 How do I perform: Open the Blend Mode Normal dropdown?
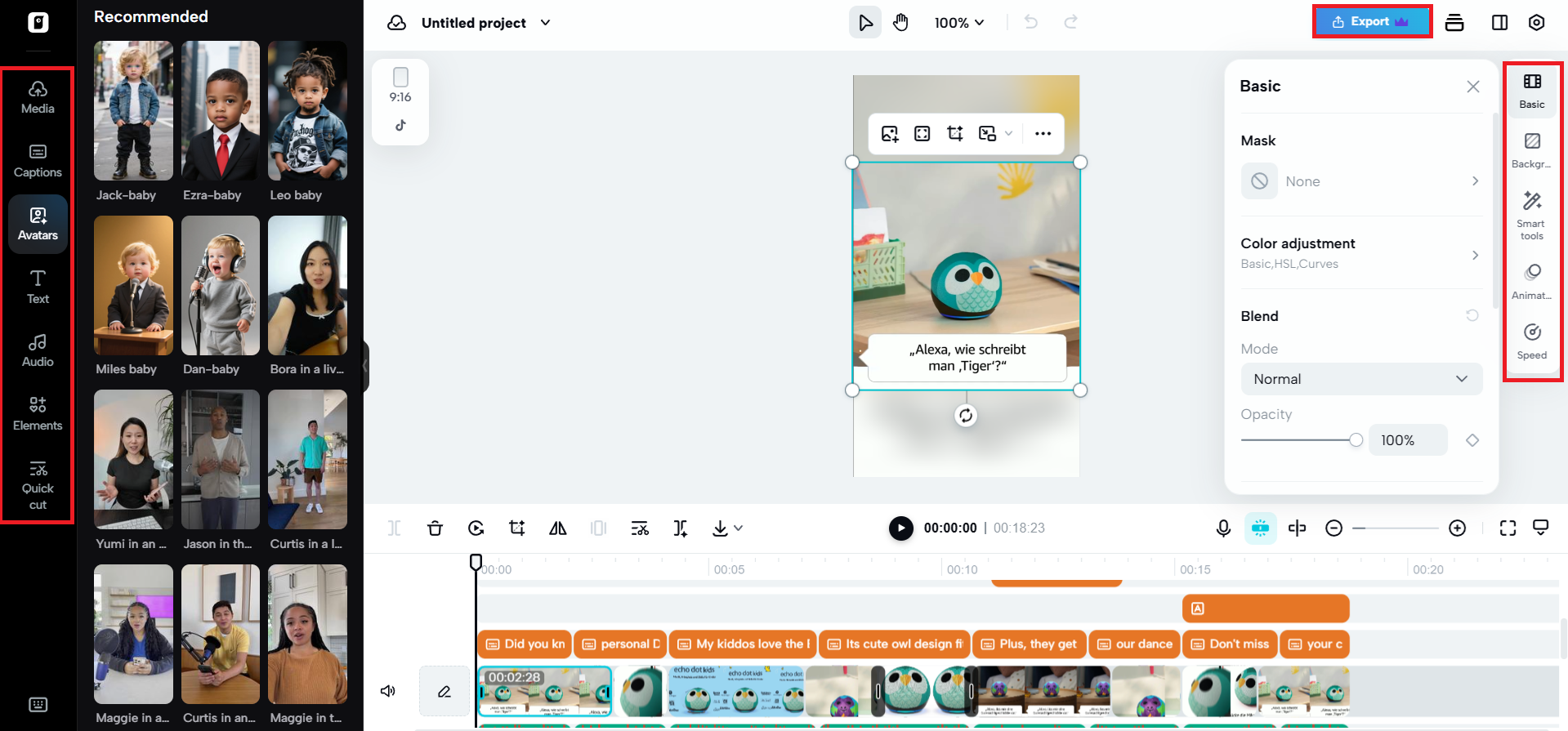click(1361, 379)
